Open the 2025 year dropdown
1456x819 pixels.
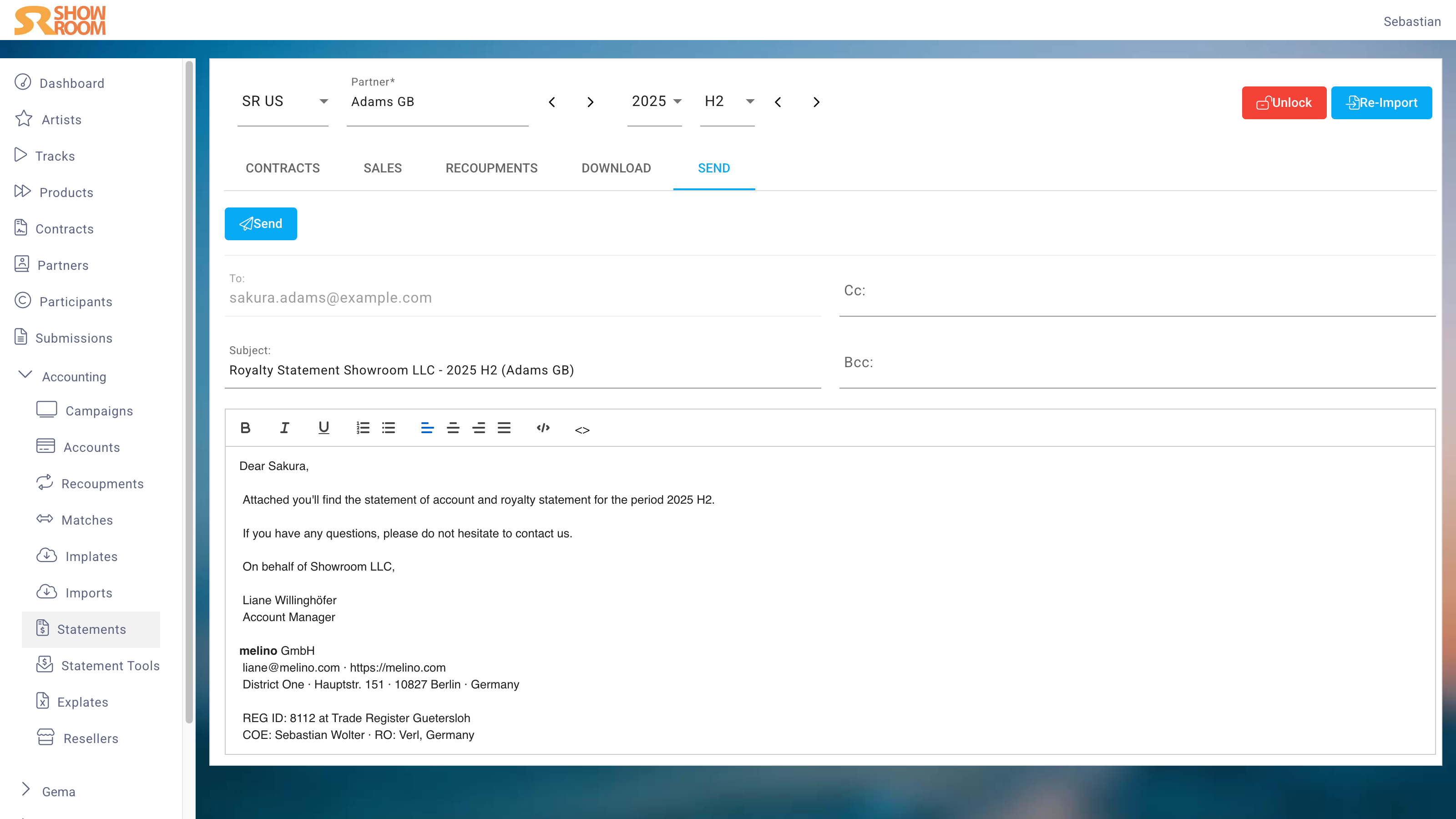655,102
